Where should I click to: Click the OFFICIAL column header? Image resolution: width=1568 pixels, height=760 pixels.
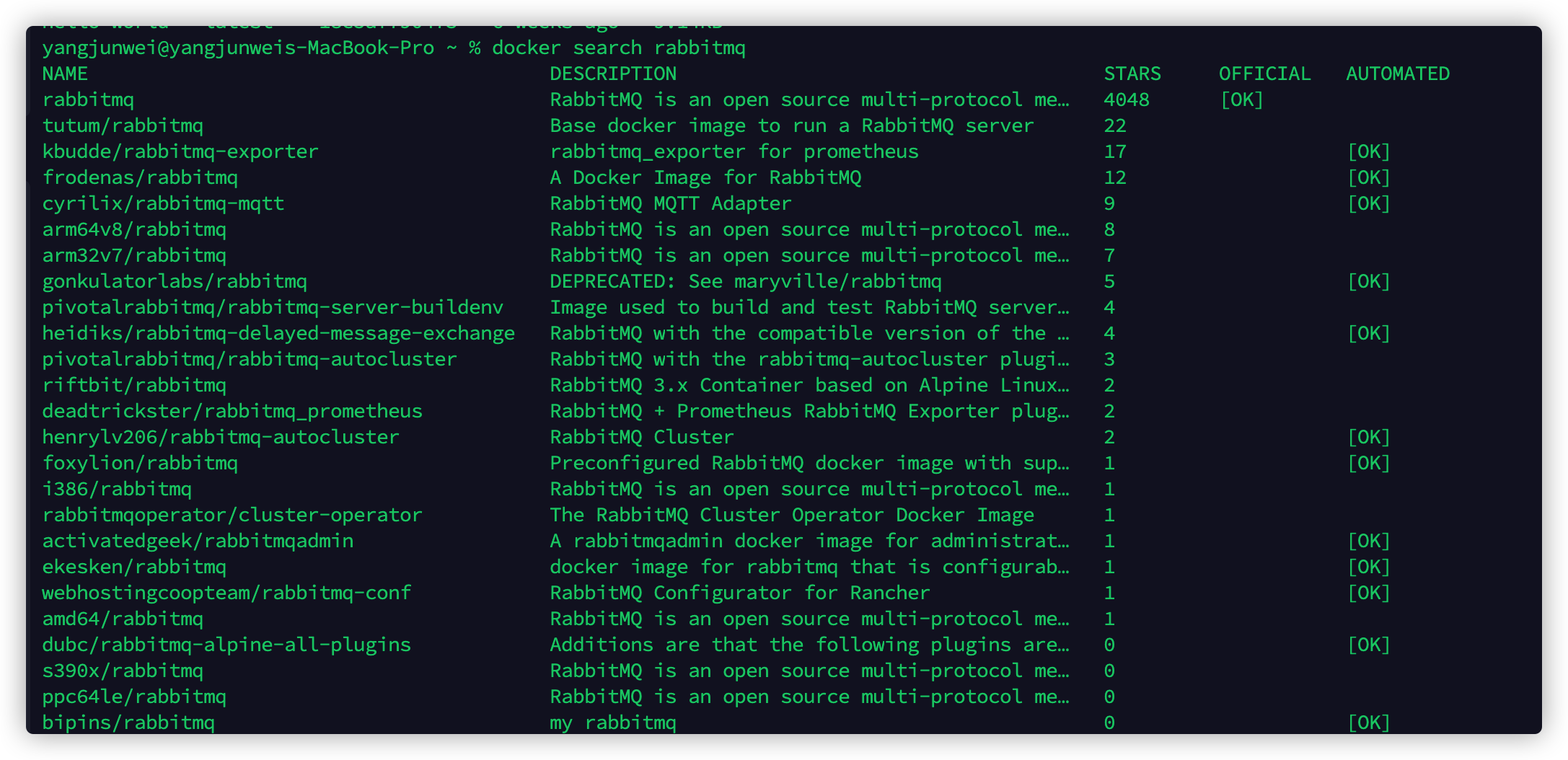point(1264,74)
